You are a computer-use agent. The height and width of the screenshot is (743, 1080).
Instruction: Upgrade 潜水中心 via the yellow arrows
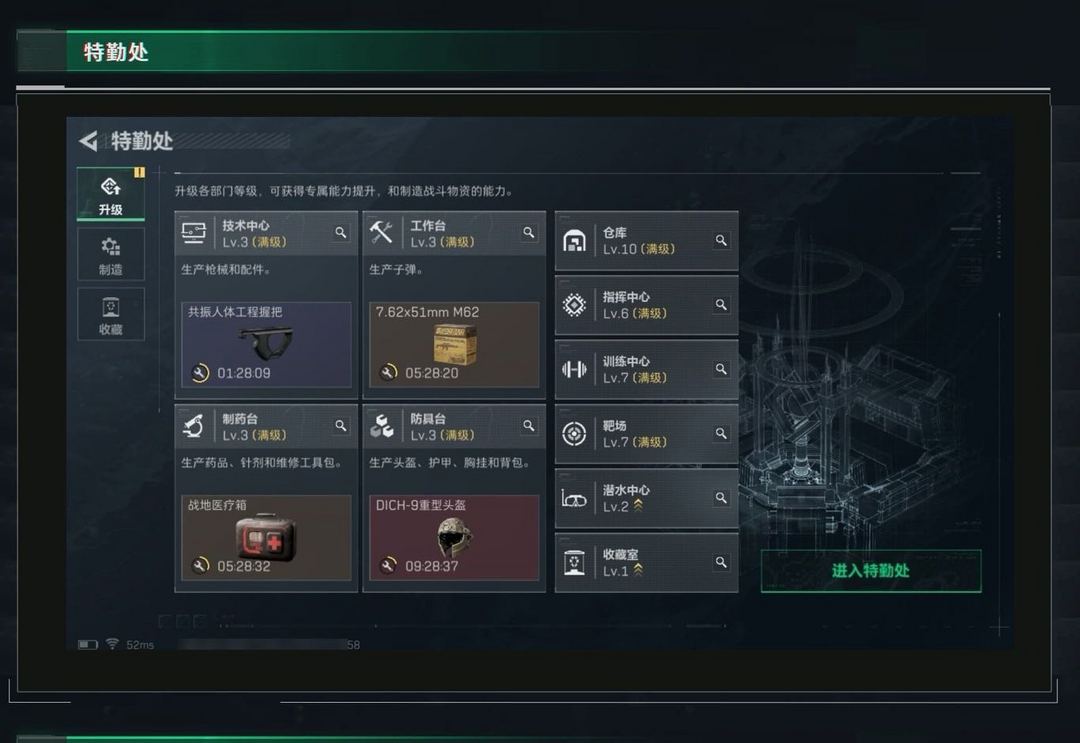click(638, 506)
